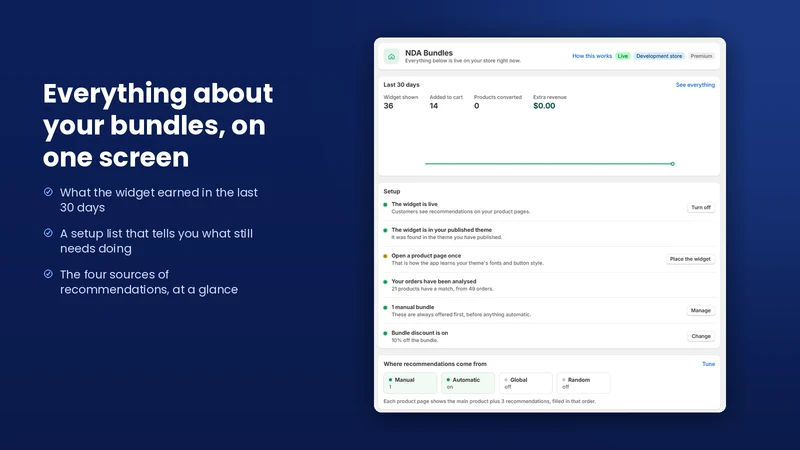Click the Products converted value 0
Screen dimensions: 800x450
[x=477, y=106]
